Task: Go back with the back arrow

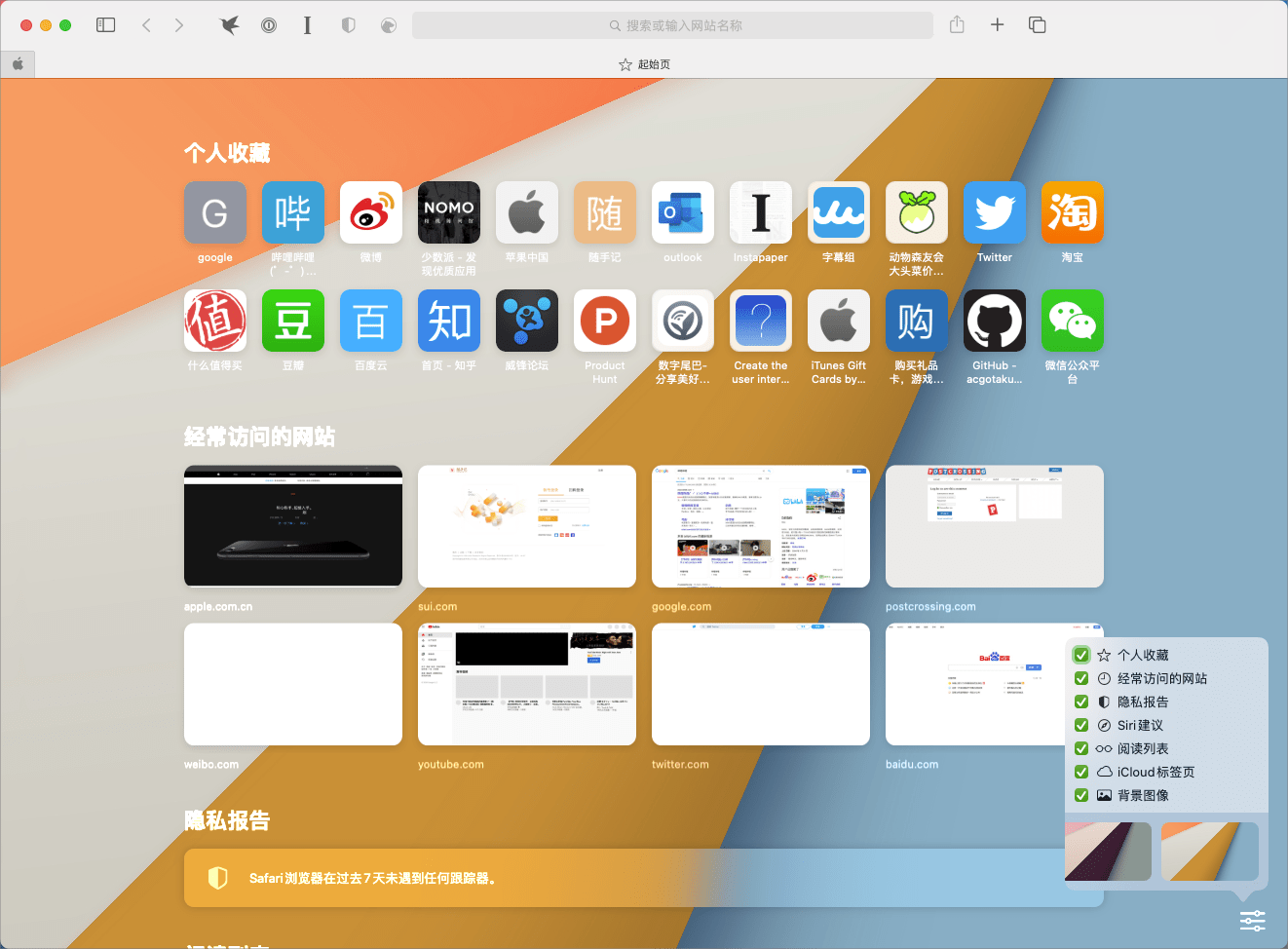Action: coord(147,25)
